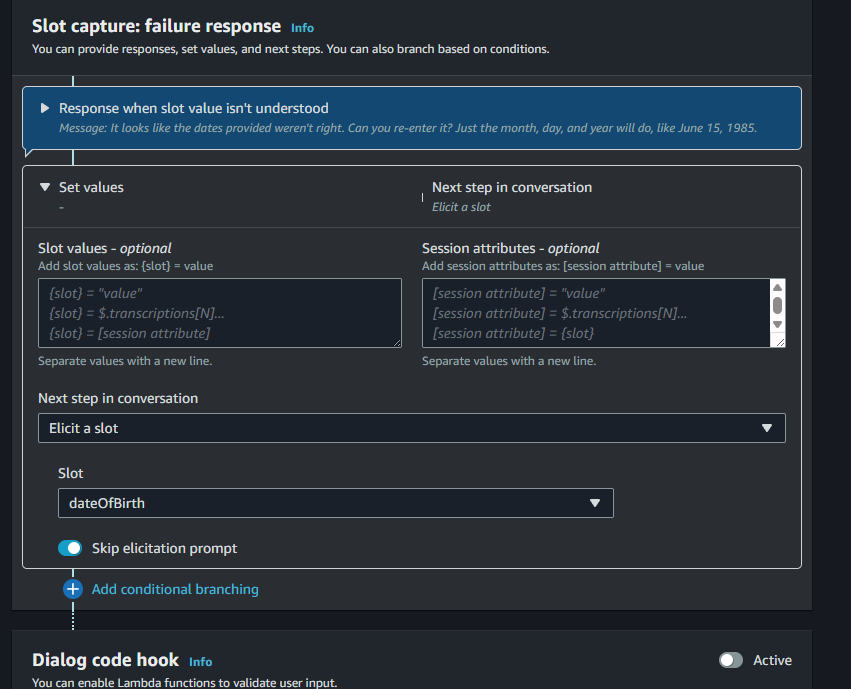Grab the resize handle of Slot values box

[x=396, y=342]
